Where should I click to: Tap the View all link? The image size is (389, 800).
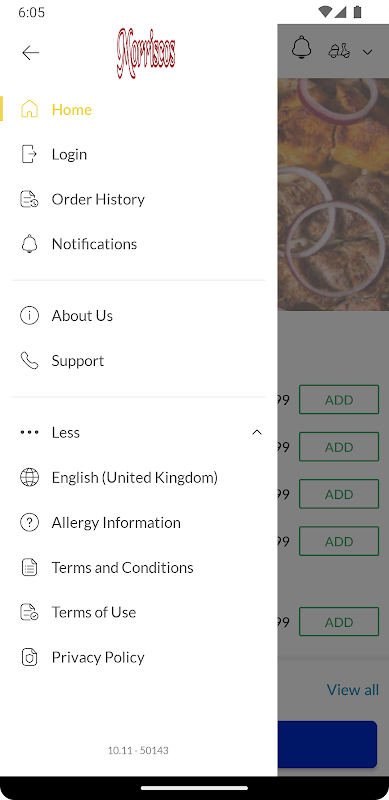353,690
